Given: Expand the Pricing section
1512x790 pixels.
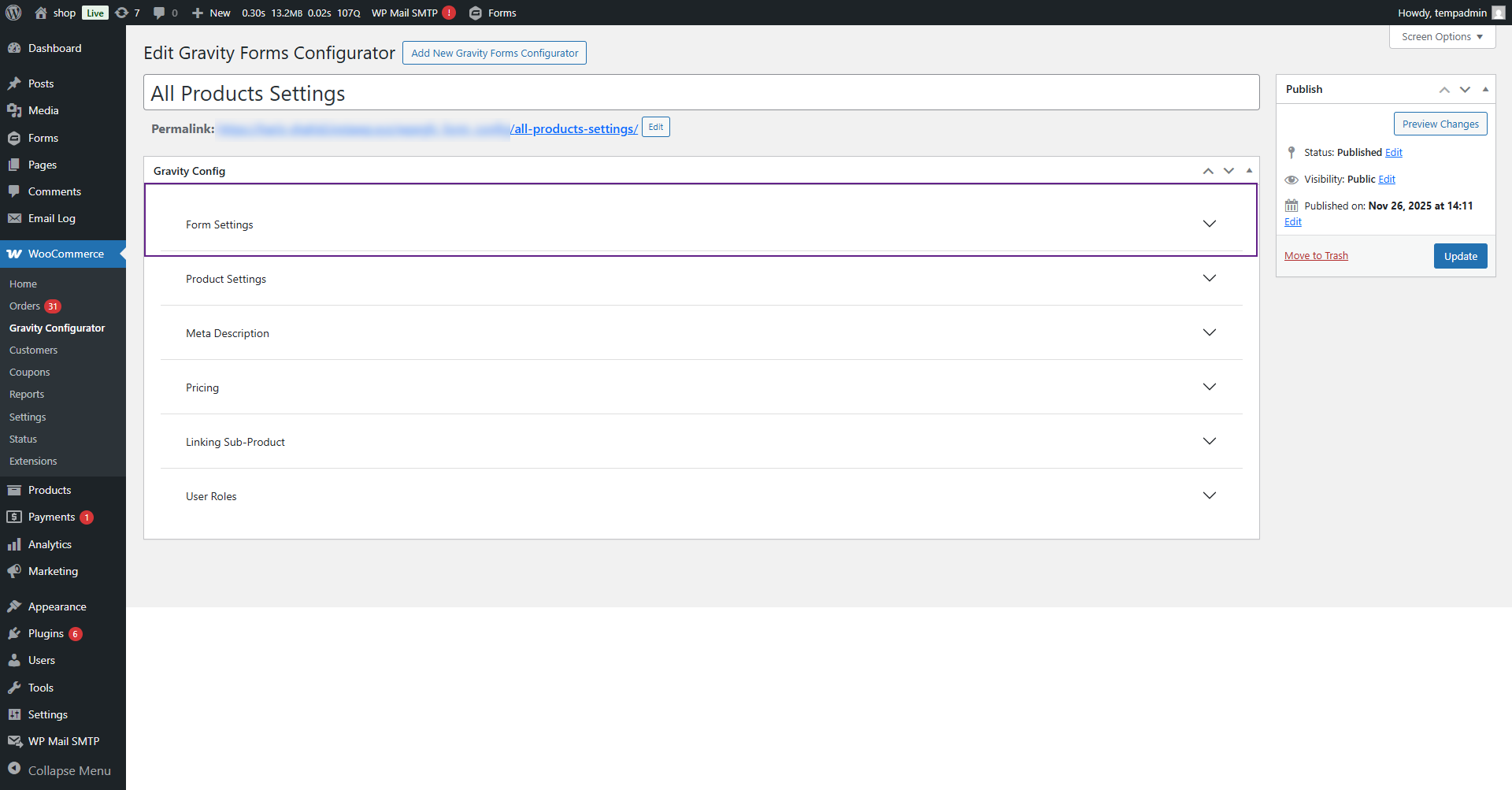Looking at the screenshot, I should pos(701,387).
